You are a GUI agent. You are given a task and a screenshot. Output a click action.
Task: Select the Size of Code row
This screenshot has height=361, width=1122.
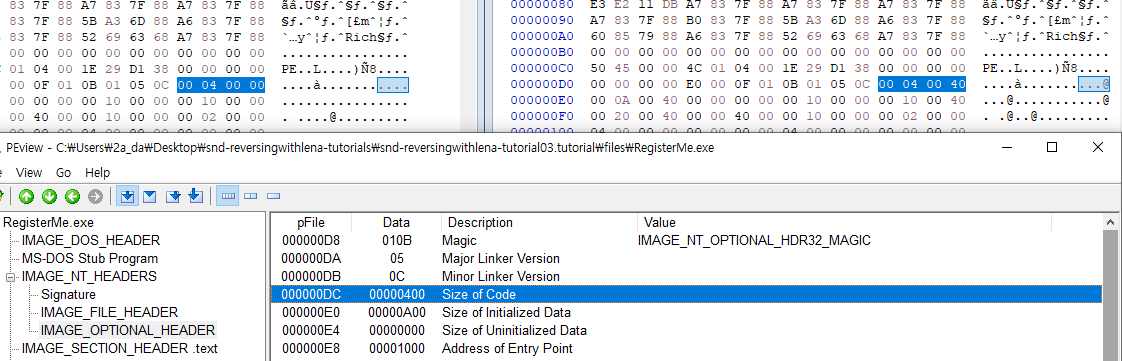686,294
